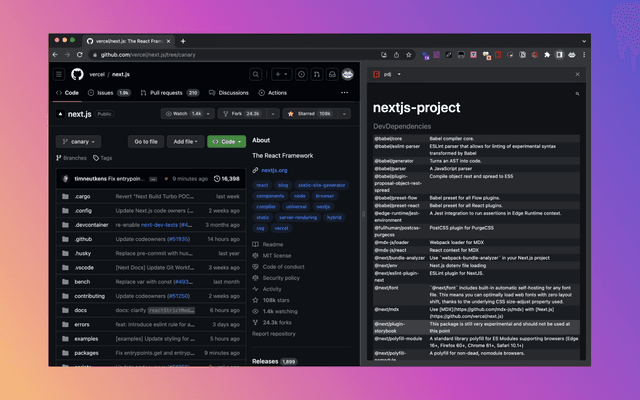Open the green Code dropdown
640x400 pixels.
click(227, 142)
